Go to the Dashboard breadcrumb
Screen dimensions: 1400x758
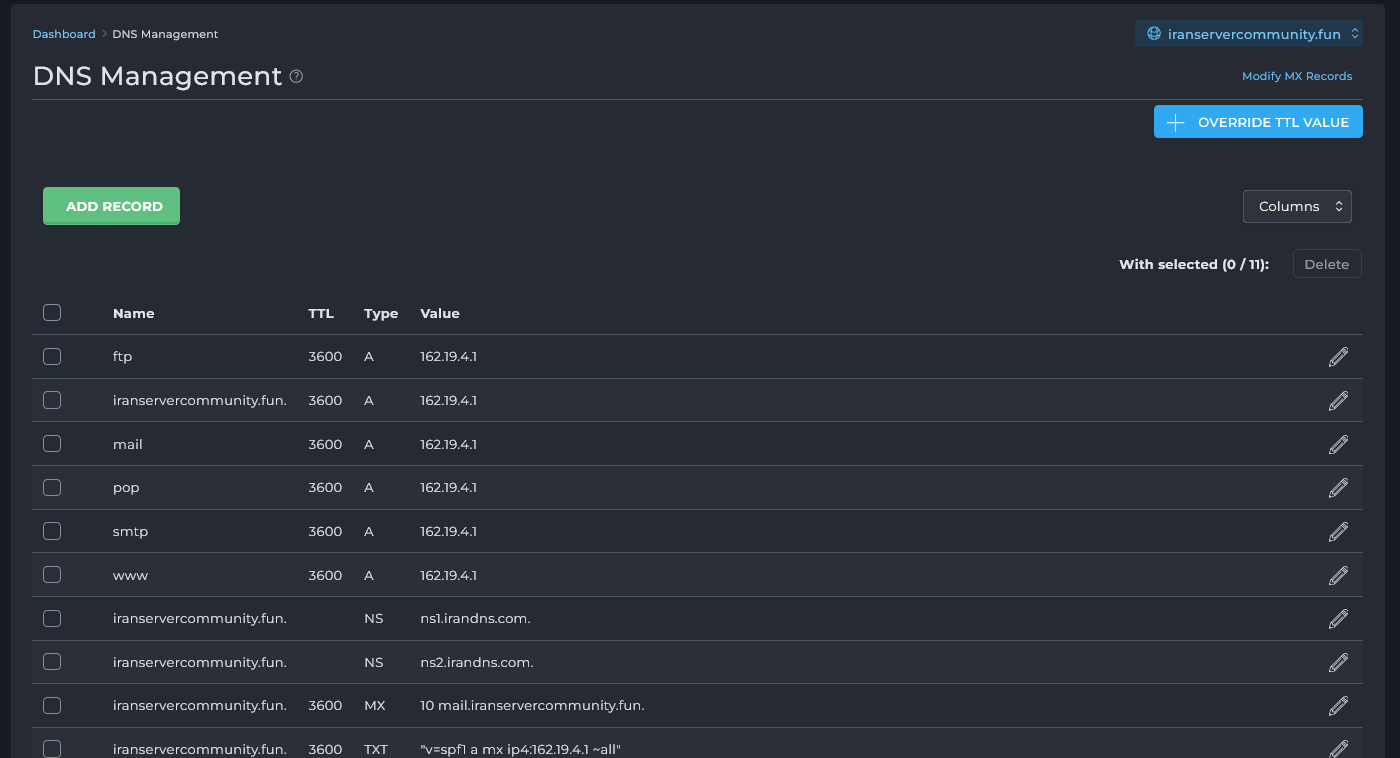click(x=64, y=34)
